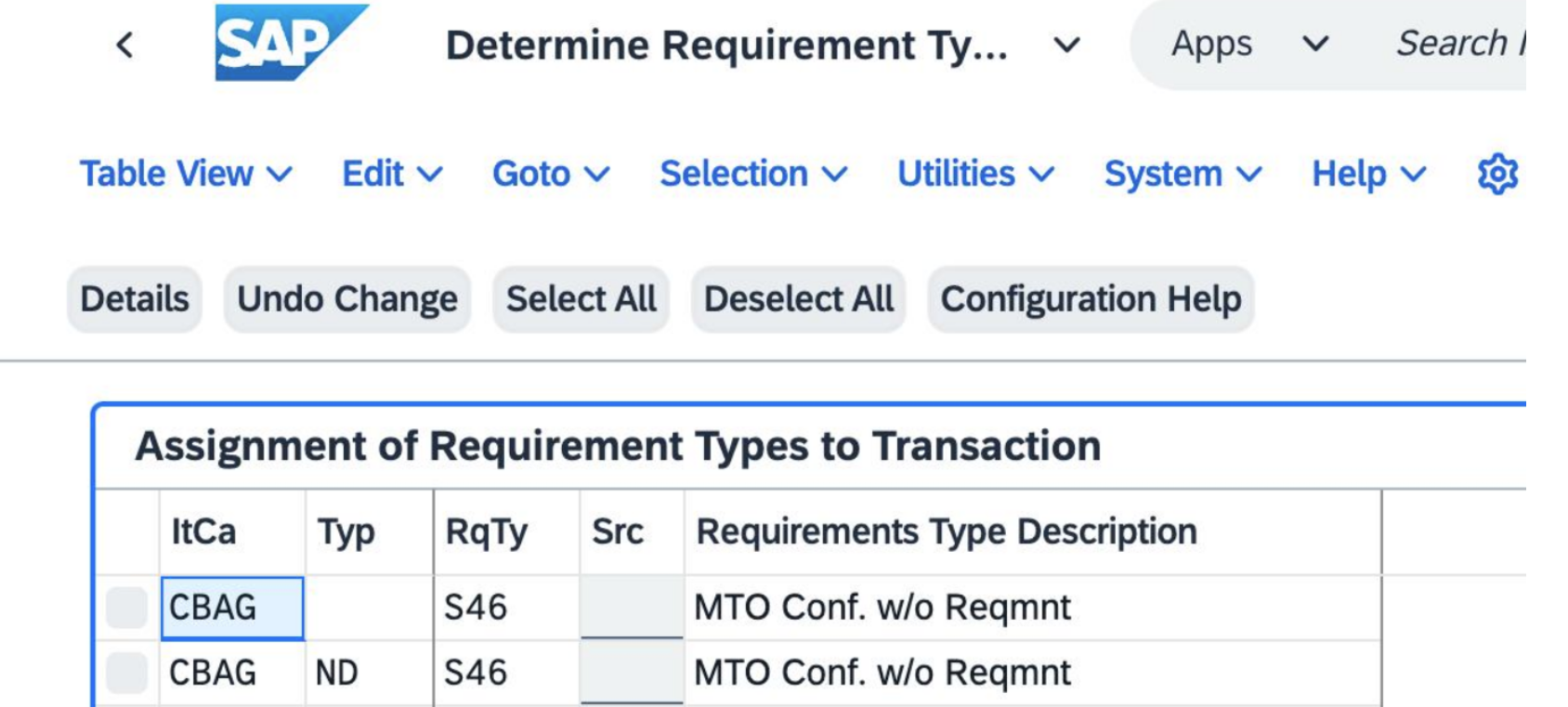
Task: Open the Goto menu
Action: [551, 174]
